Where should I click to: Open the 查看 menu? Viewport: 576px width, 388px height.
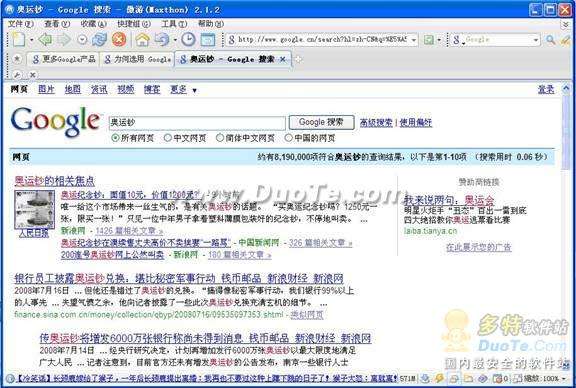57,24
